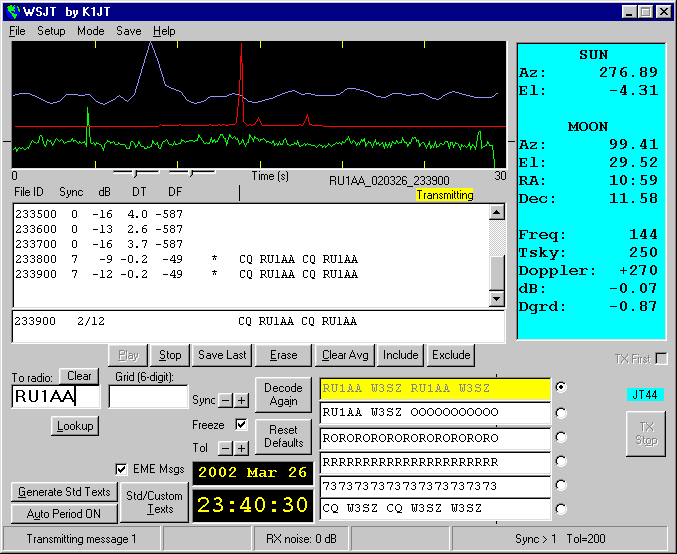This screenshot has height=554, width=677.
Task: Click the yellow Transmitting status label
Action: 444,195
